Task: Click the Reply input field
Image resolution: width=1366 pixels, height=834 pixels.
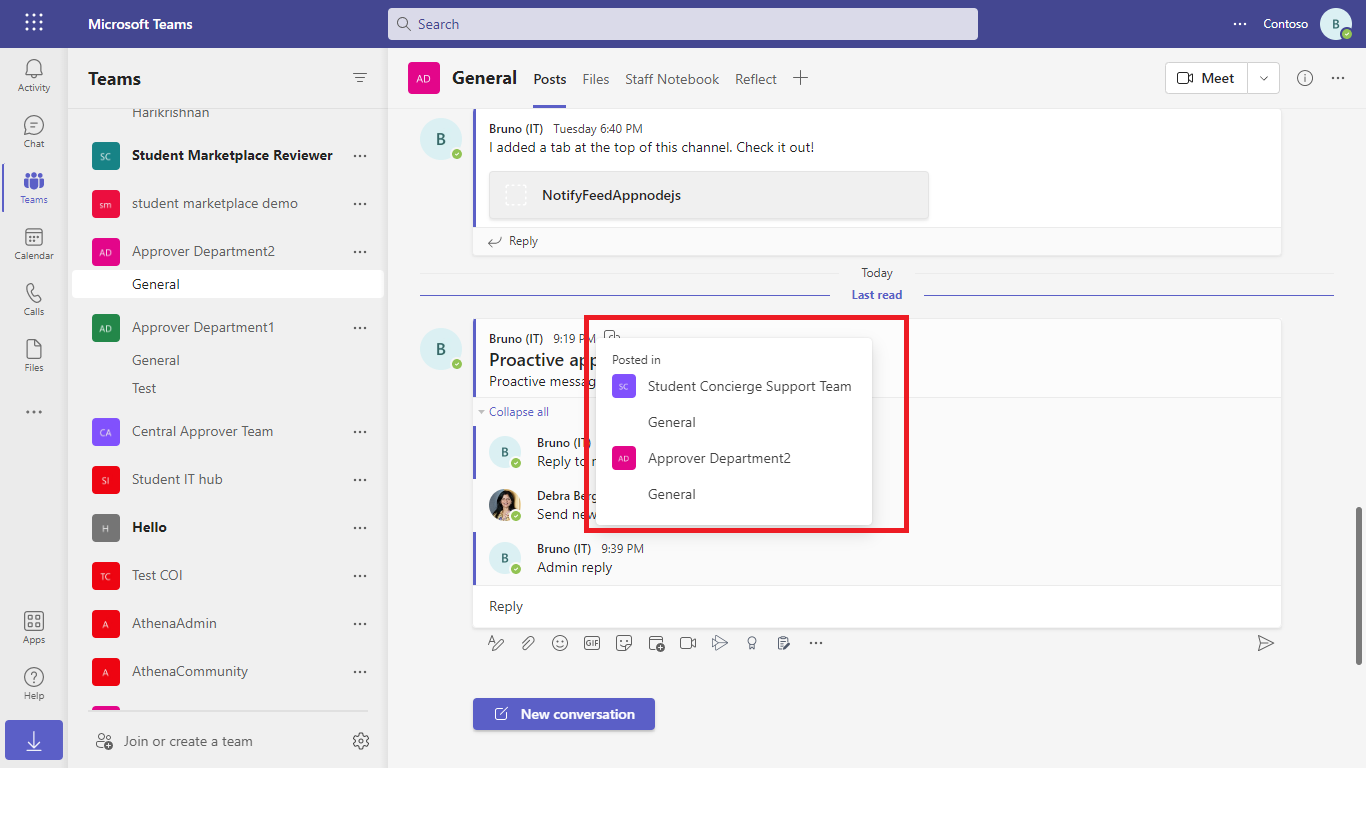Action: pos(877,606)
